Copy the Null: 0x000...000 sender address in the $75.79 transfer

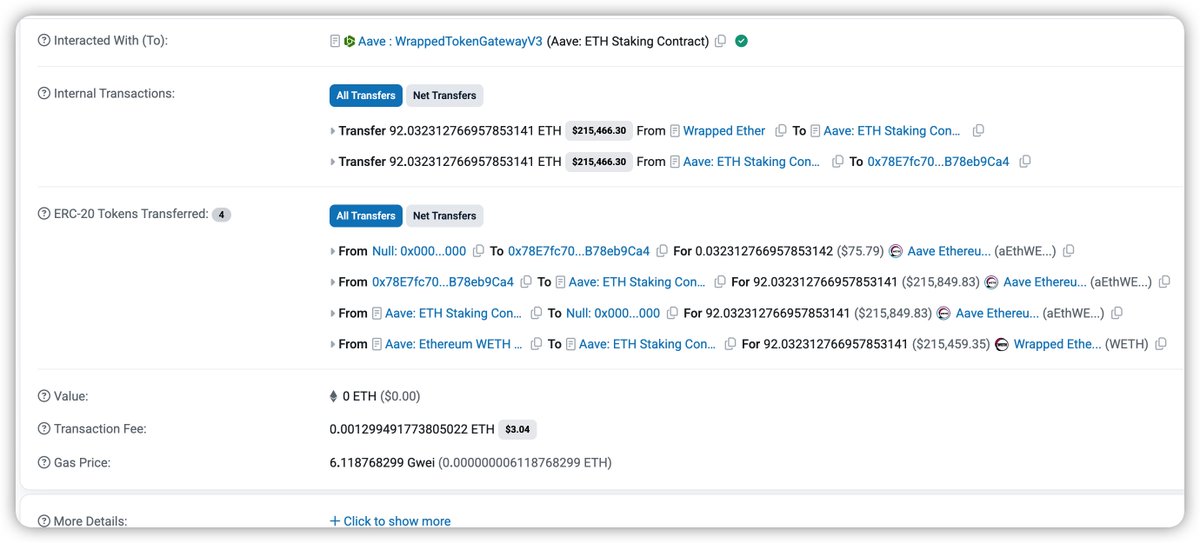(x=478, y=251)
